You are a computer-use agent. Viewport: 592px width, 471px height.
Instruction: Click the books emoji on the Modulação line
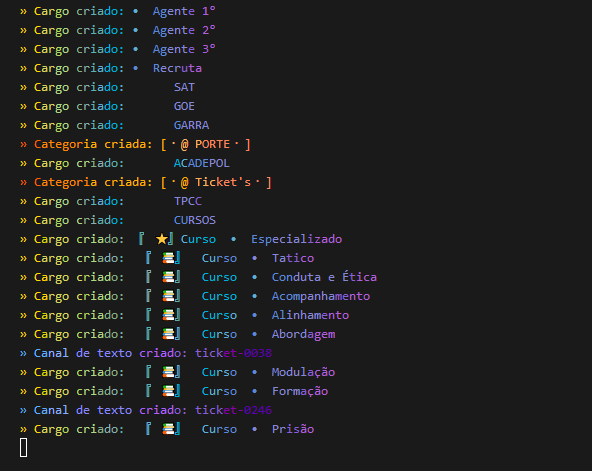tap(168, 372)
